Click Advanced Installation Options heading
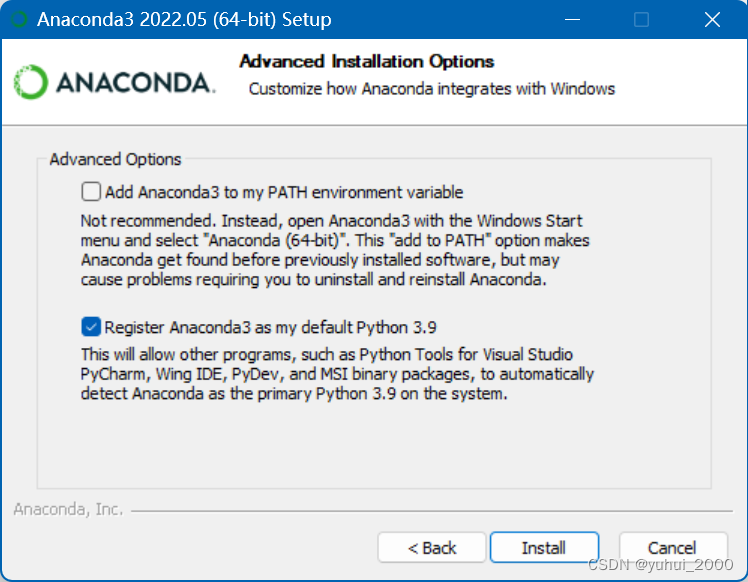This screenshot has height=582, width=748. point(366,62)
